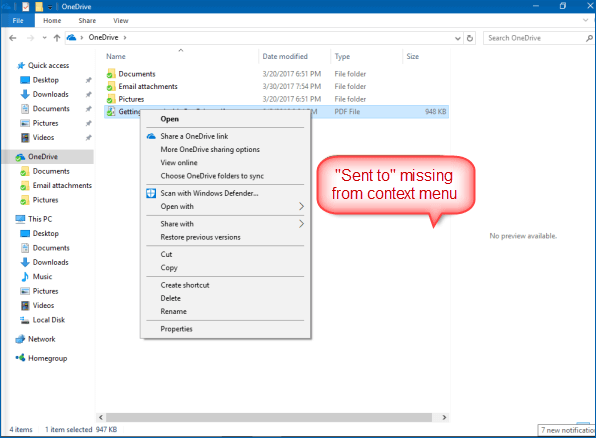Open Videos under This PC

43,305
